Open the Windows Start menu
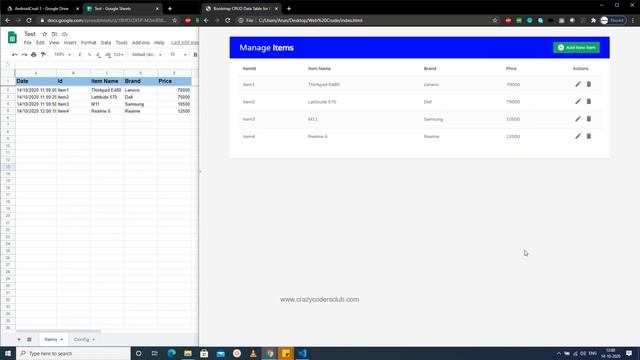 point(8,353)
